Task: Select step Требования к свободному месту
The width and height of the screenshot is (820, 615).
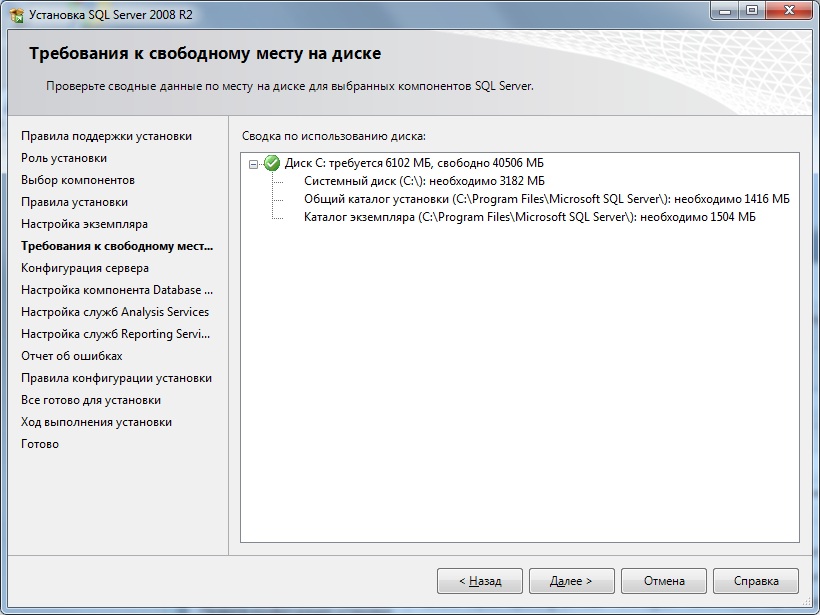Action: (x=117, y=246)
